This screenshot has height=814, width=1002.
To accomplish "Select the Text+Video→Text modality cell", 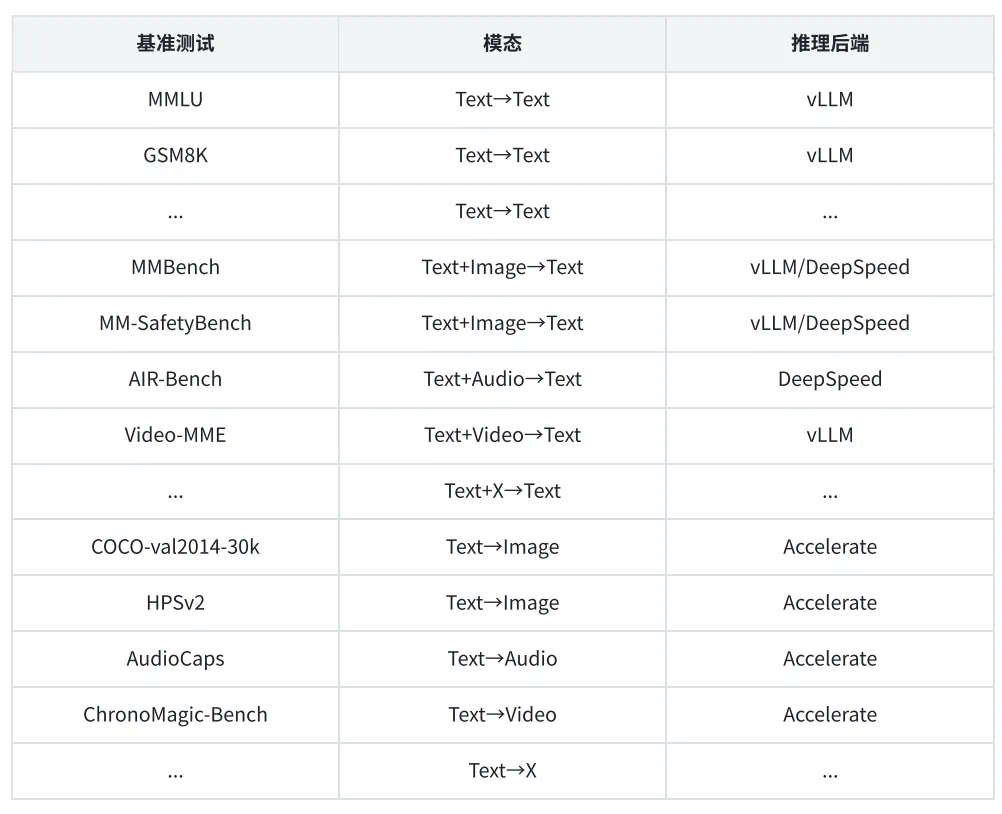I will point(502,435).
